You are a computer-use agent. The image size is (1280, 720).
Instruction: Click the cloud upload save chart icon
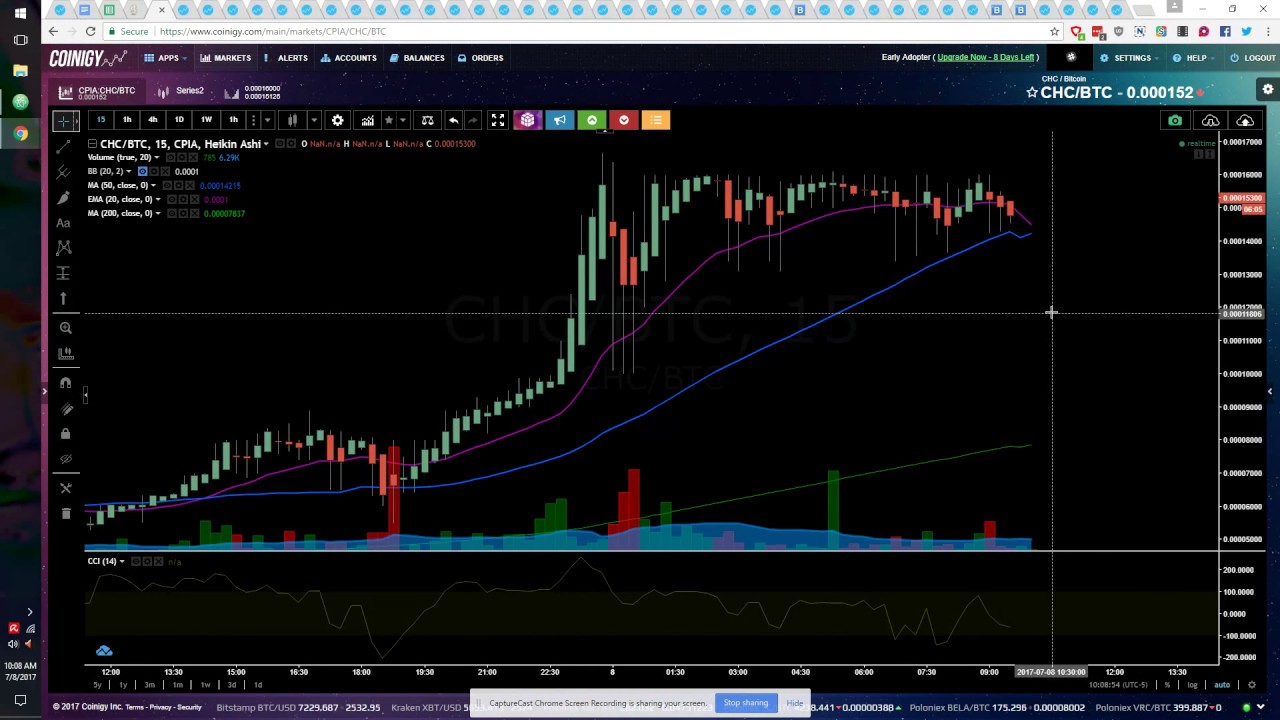(x=1245, y=121)
